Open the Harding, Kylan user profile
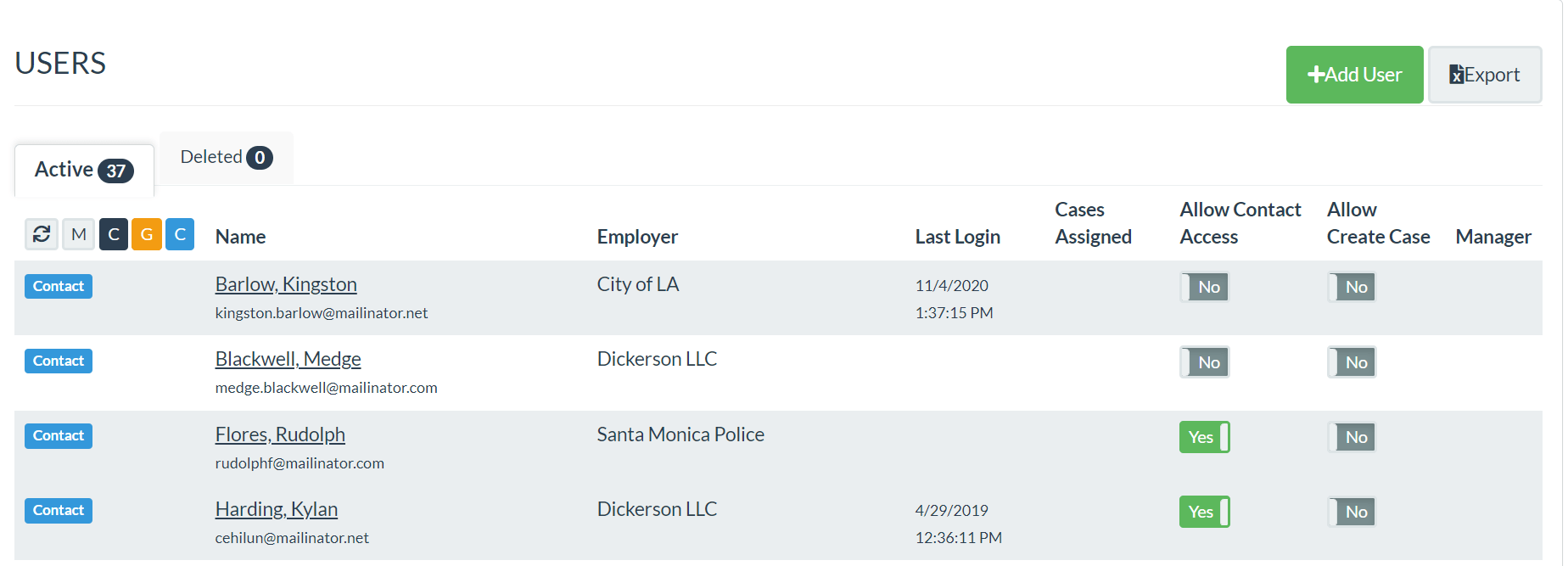 [276, 509]
